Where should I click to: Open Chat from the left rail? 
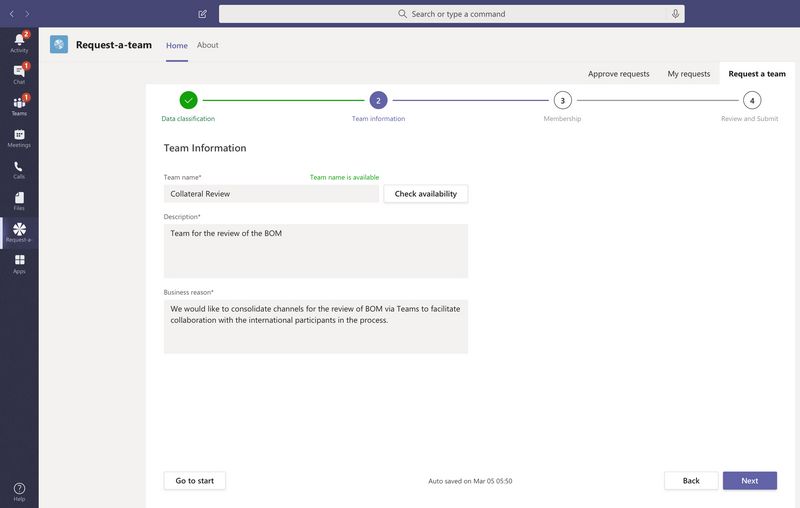[x=19, y=73]
